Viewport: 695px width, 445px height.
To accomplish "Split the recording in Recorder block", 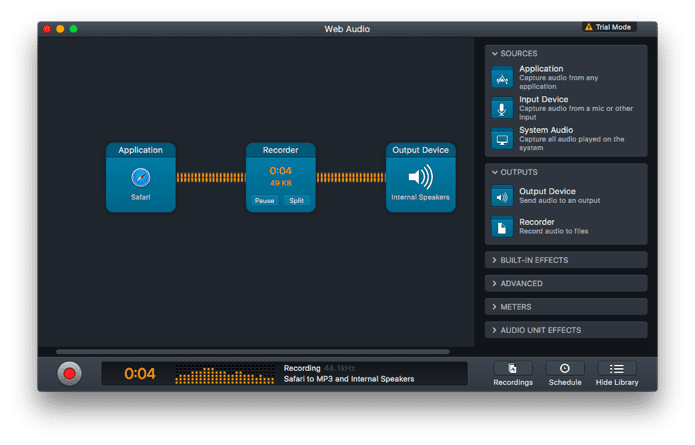I will click(x=297, y=200).
